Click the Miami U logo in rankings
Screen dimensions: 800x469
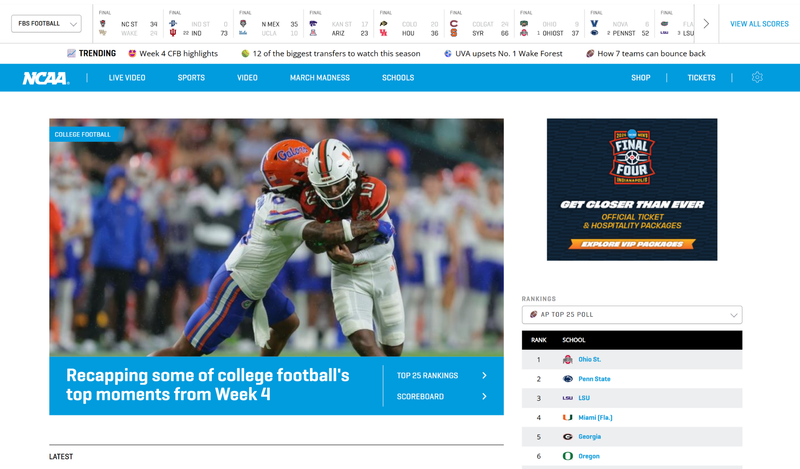pos(567,417)
